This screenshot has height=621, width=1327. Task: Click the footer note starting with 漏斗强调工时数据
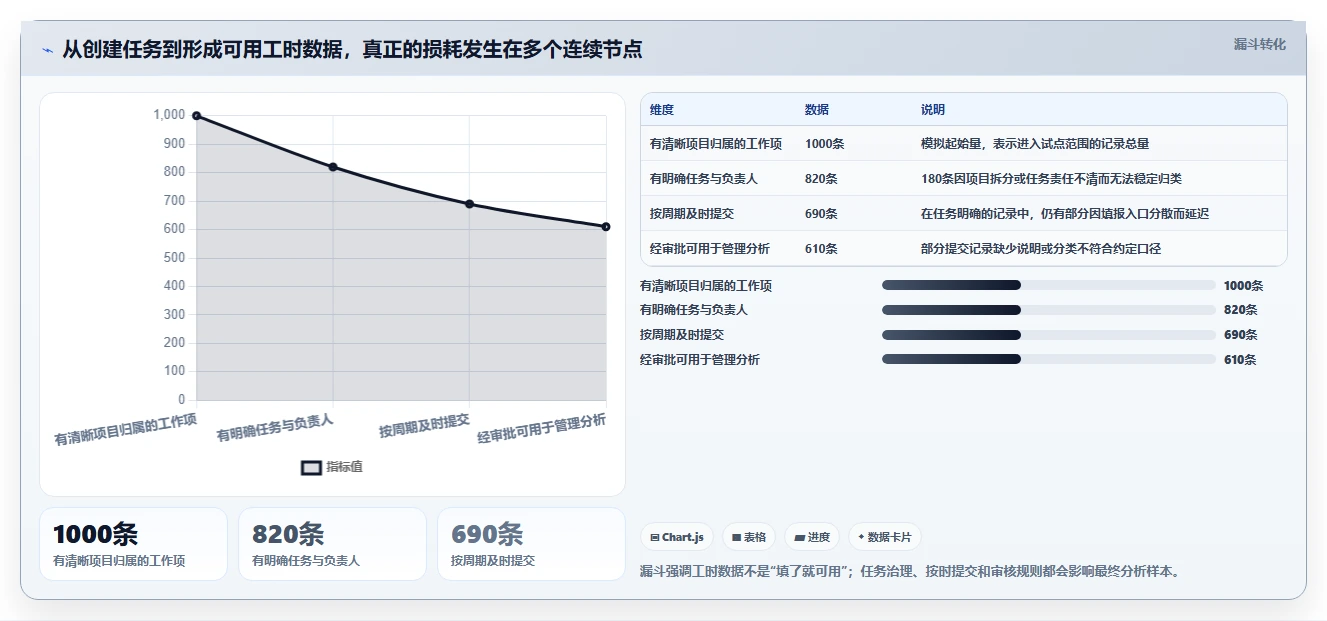tap(911, 572)
